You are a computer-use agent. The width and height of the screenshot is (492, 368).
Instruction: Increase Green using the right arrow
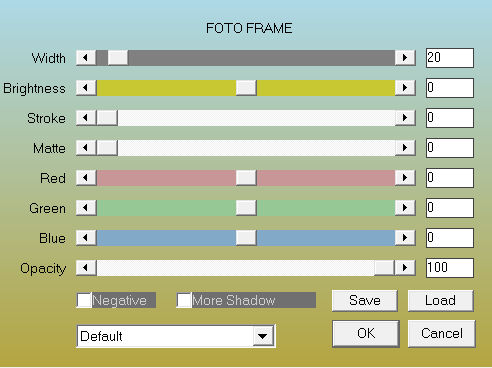405,208
